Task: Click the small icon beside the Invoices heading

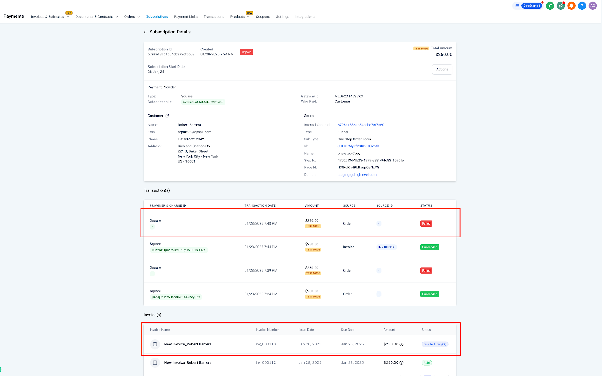Action: tap(159, 315)
